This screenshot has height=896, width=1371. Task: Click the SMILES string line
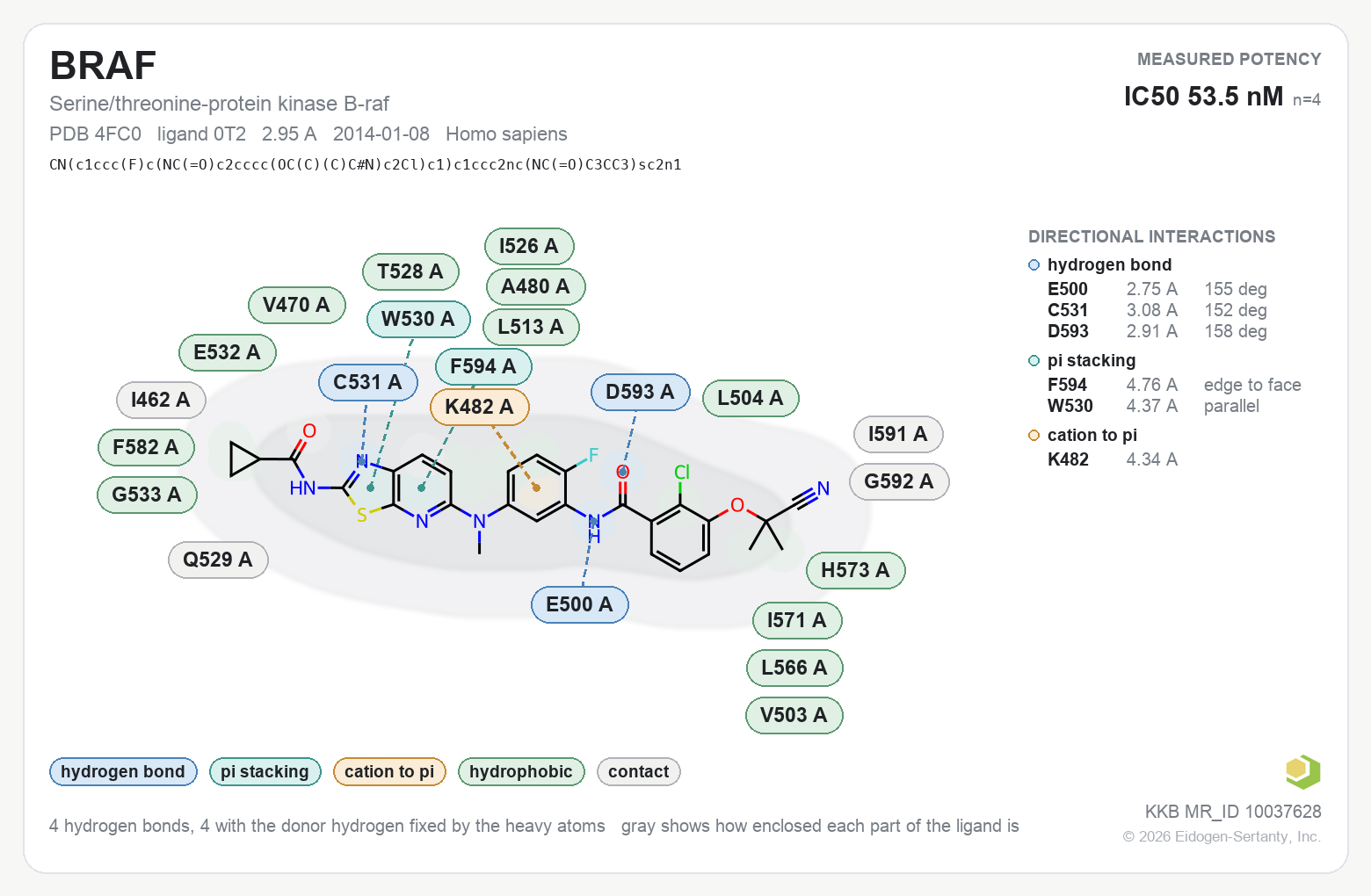point(366,164)
